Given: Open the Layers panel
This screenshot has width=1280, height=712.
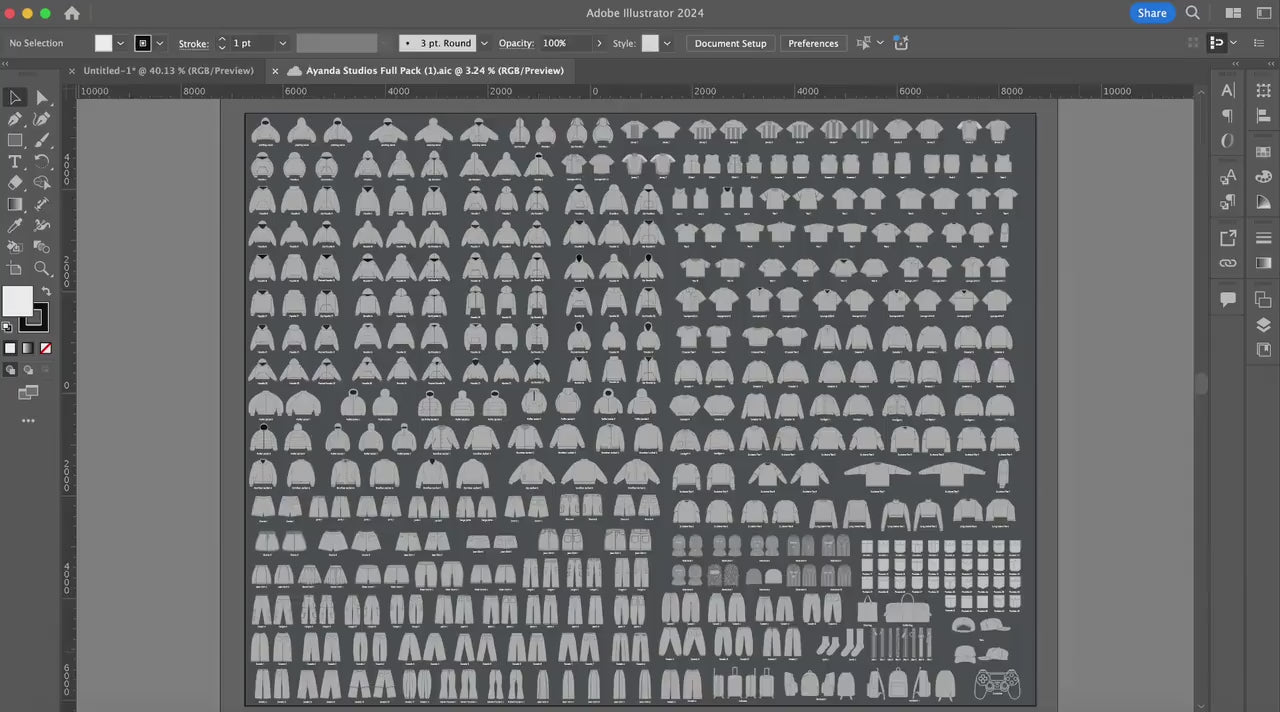Looking at the screenshot, I should pos(1263,325).
